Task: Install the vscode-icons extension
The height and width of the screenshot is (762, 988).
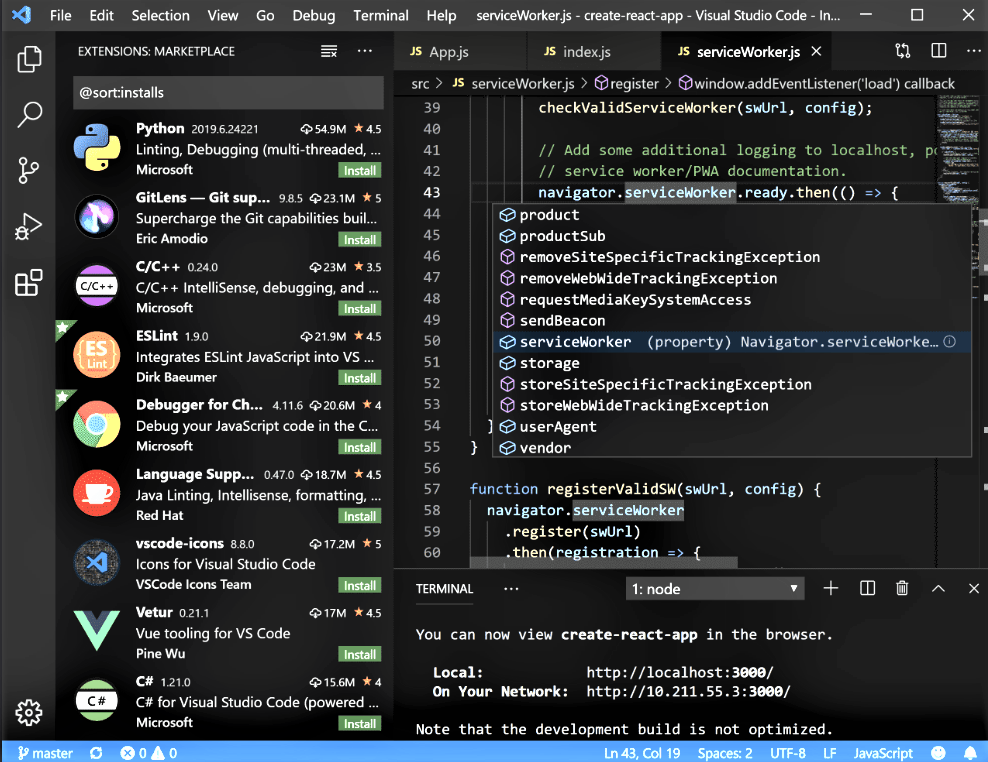Action: coord(360,585)
